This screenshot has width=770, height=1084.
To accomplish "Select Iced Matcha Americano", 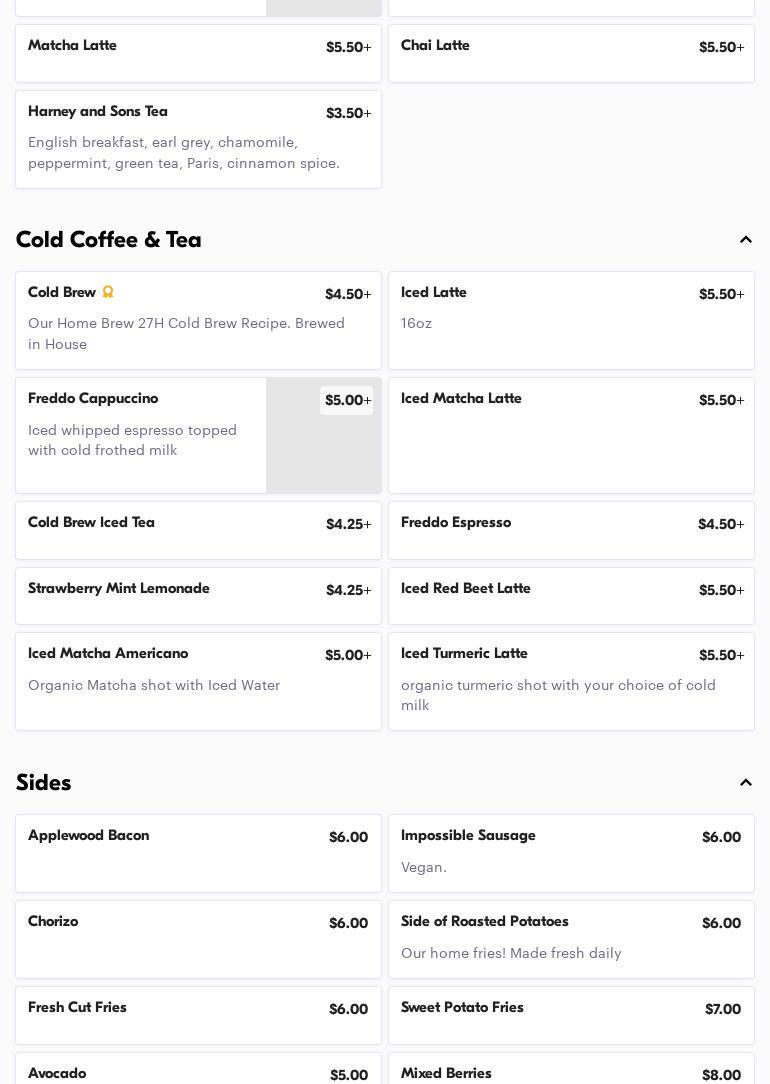I will point(198,681).
